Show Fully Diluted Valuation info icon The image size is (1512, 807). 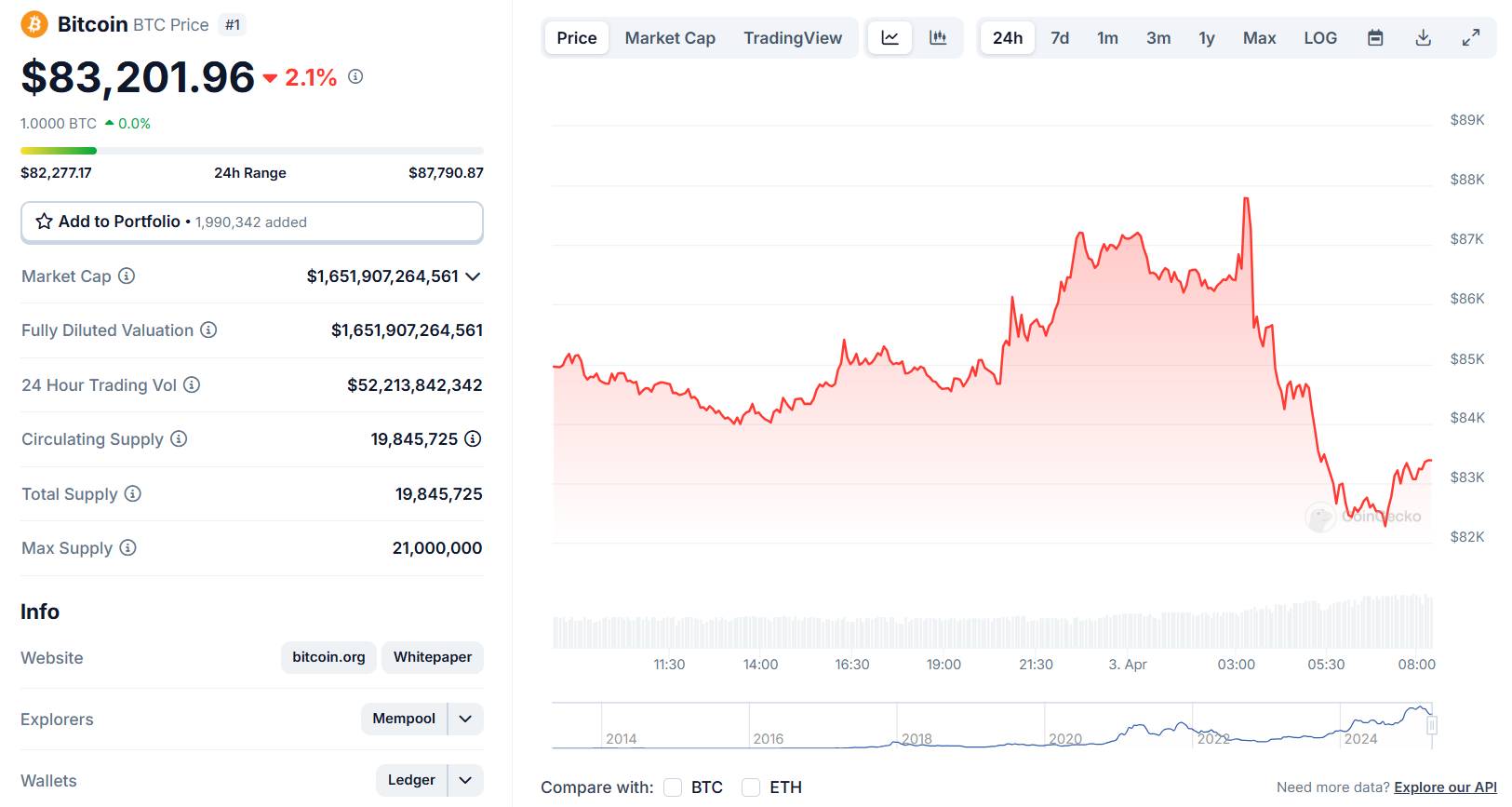[208, 330]
